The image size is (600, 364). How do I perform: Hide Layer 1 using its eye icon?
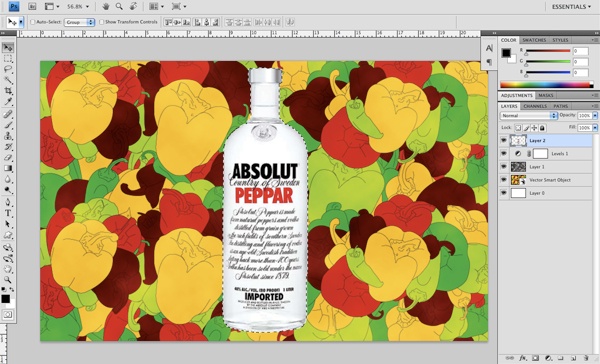[504, 166]
